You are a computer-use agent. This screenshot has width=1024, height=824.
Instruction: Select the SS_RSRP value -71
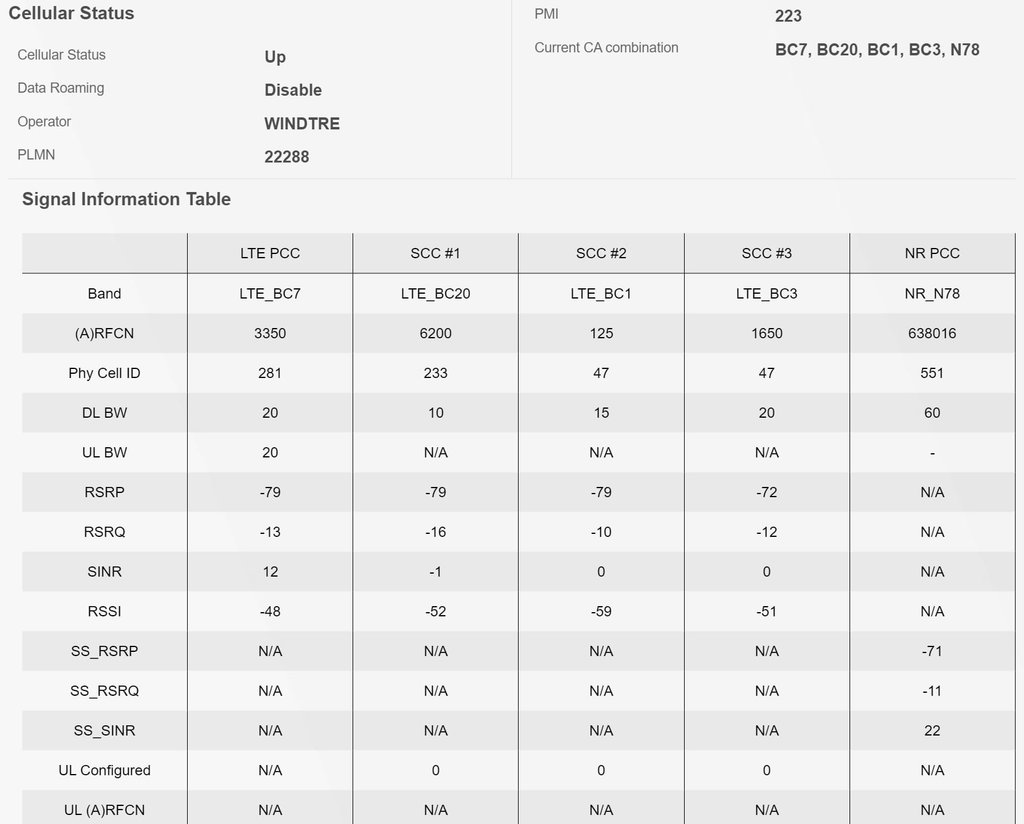932,651
